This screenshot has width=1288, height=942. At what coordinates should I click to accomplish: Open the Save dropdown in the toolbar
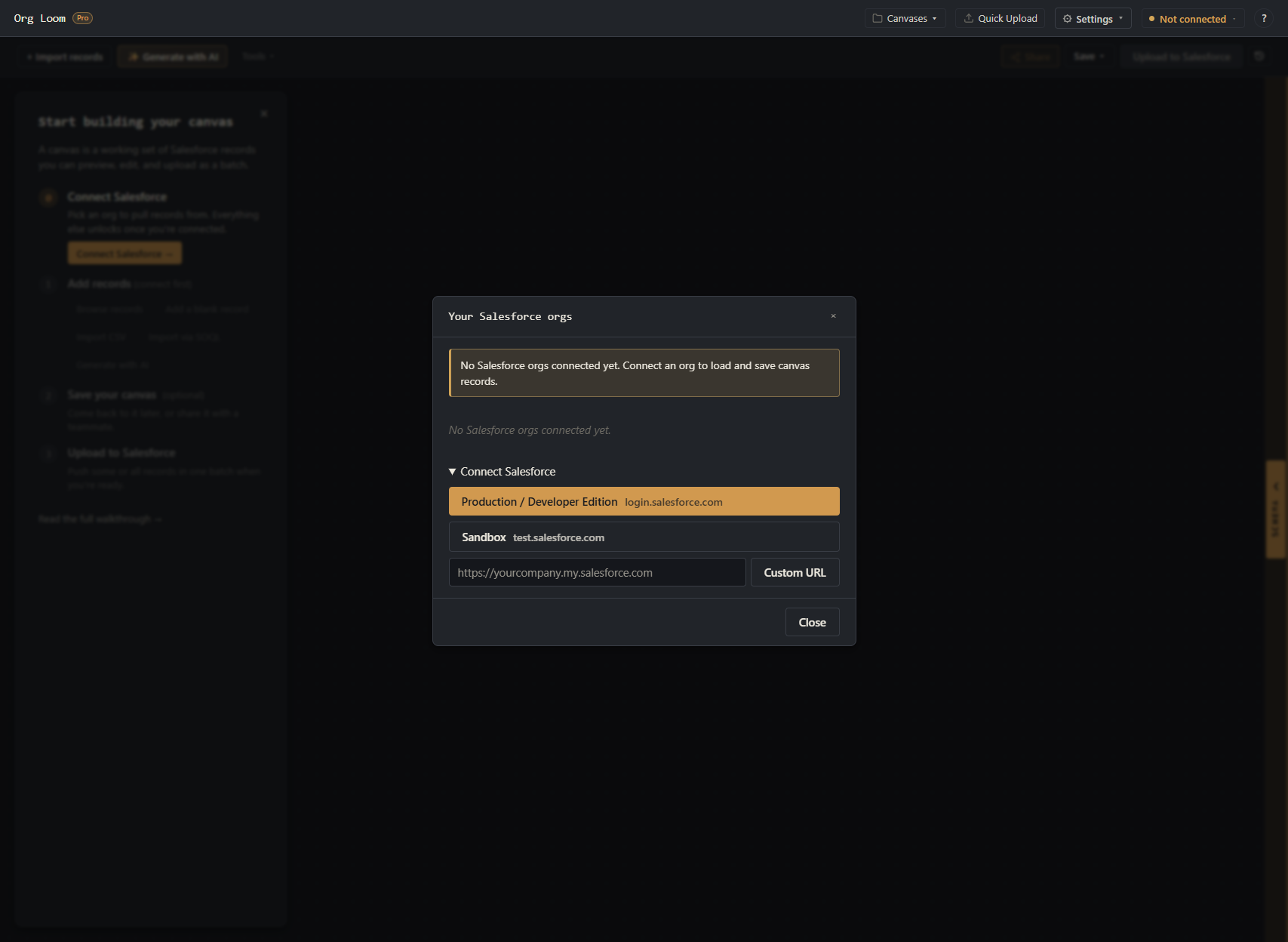point(1089,57)
